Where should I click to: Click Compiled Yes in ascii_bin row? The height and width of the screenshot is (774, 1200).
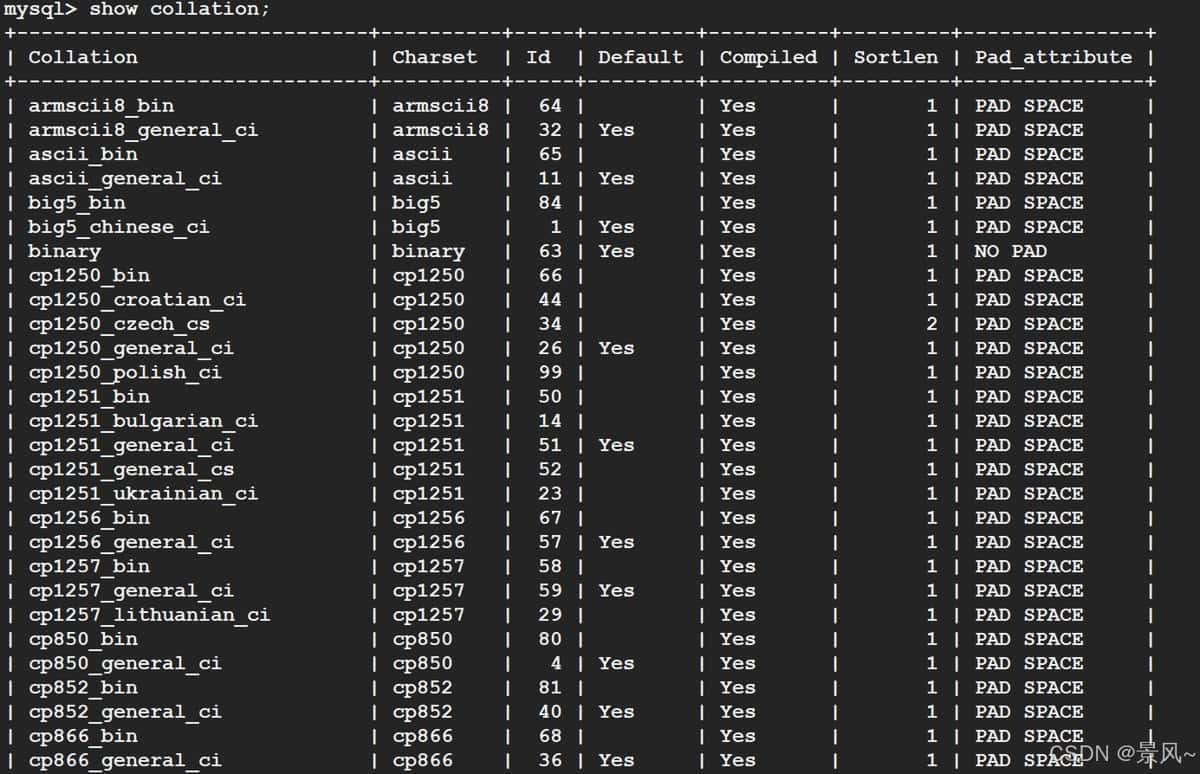point(738,154)
